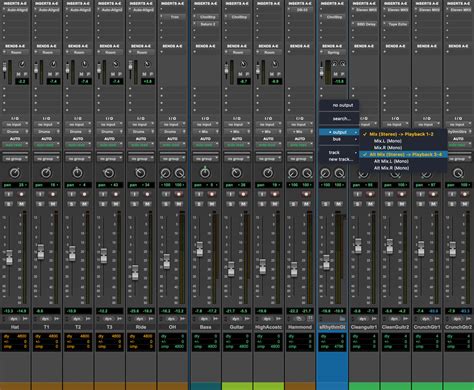Arm record on the OH track
This screenshot has width=474, height=390.
[179, 194]
